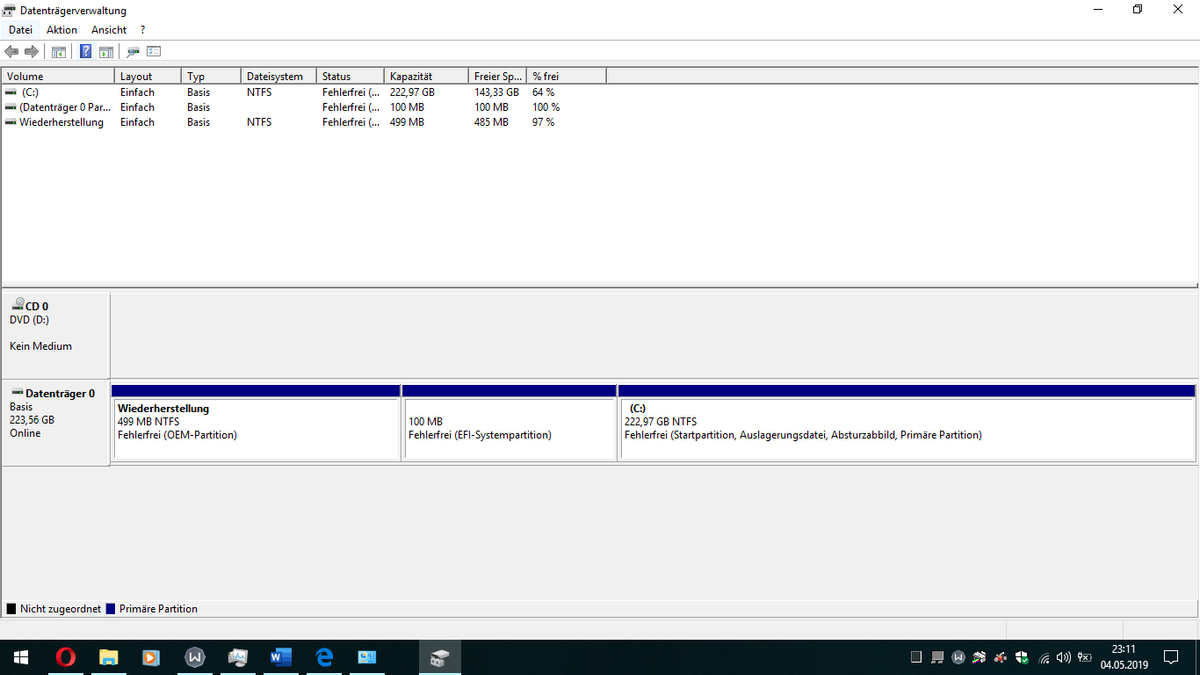Toggle the action pane toolbar icon
Viewport: 1200px width, 675px height.
tap(105, 52)
